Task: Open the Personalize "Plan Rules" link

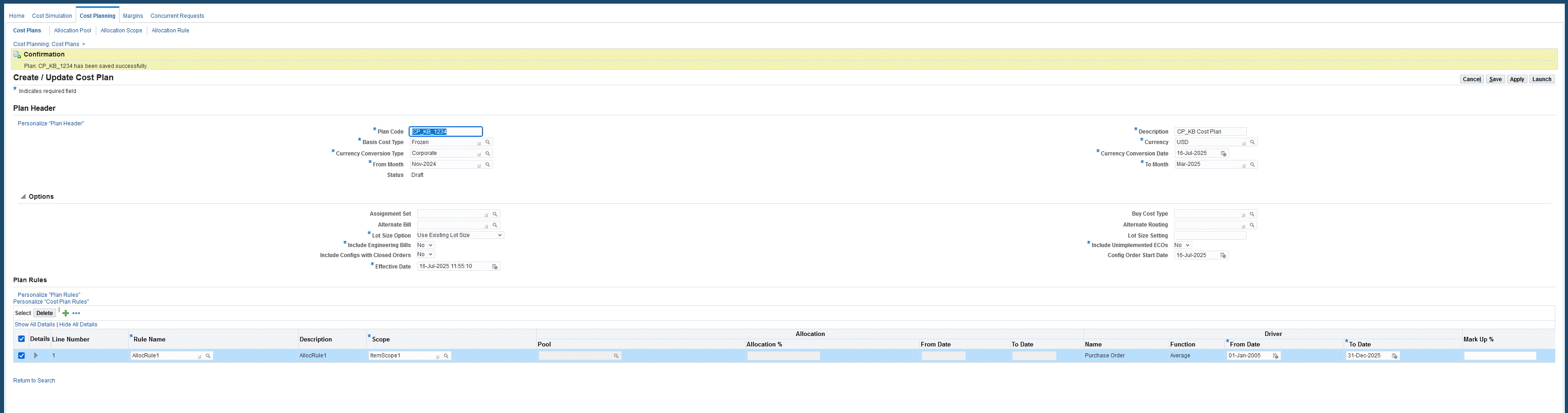Action: (49, 295)
